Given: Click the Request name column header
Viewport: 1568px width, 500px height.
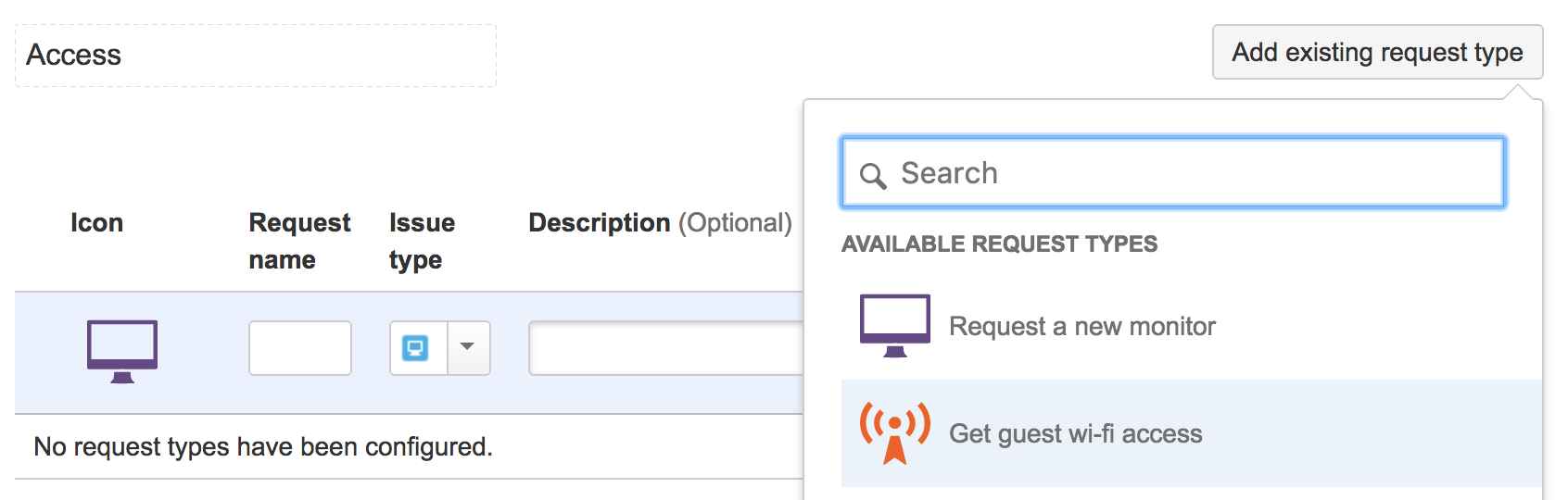Looking at the screenshot, I should point(299,241).
